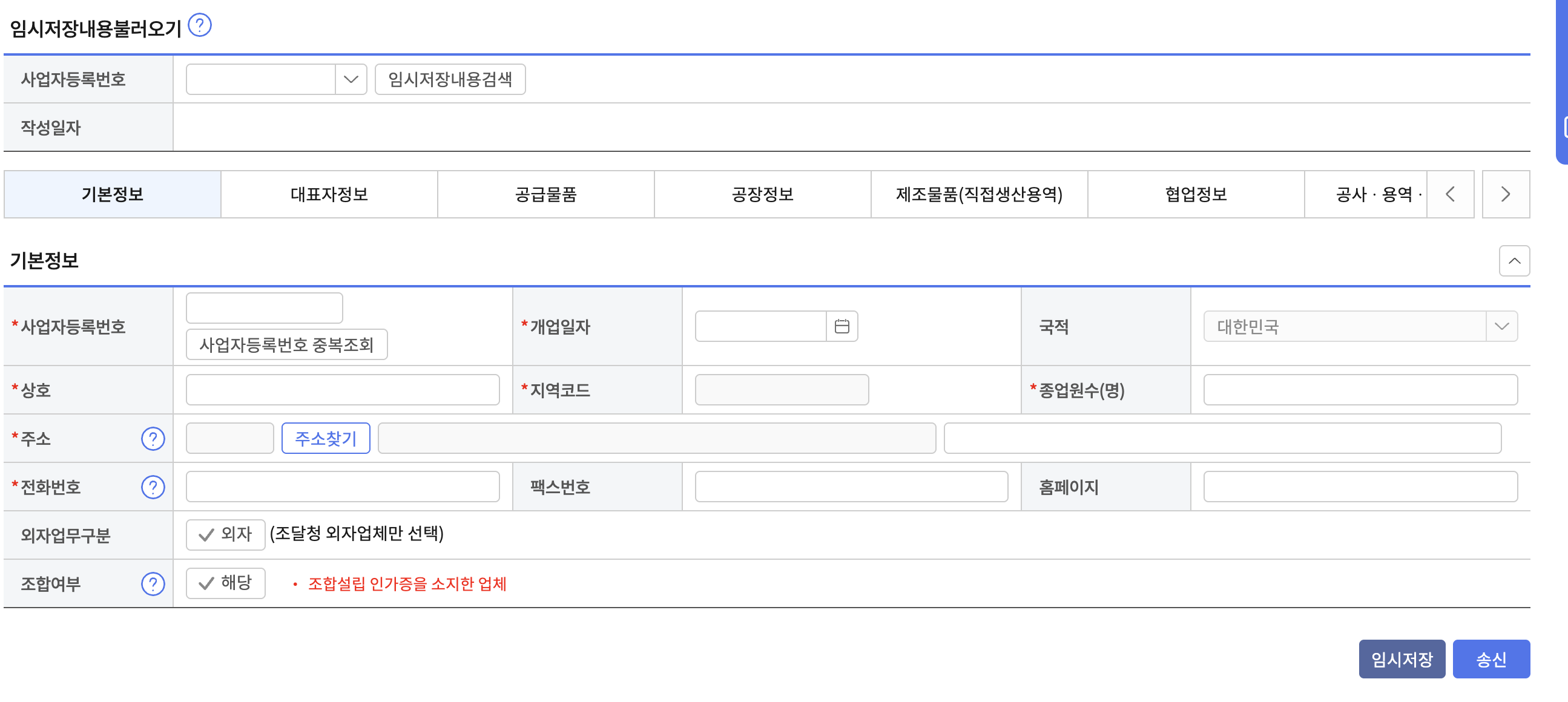Click help icon next to 조합여부 label
Screen dimensions: 1568x702
coord(153,583)
